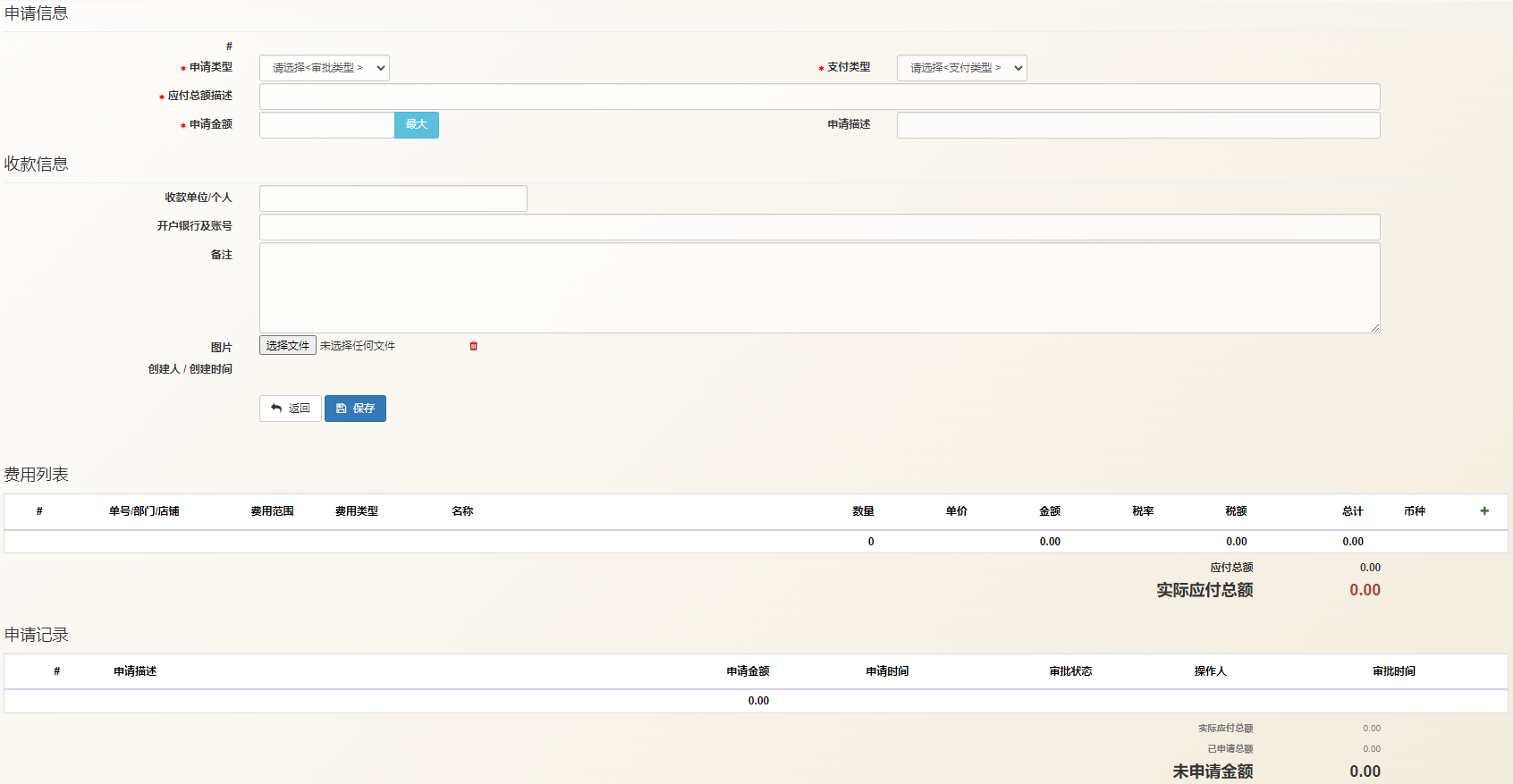
Task: Save the form with the 保存 button
Action: coord(355,409)
